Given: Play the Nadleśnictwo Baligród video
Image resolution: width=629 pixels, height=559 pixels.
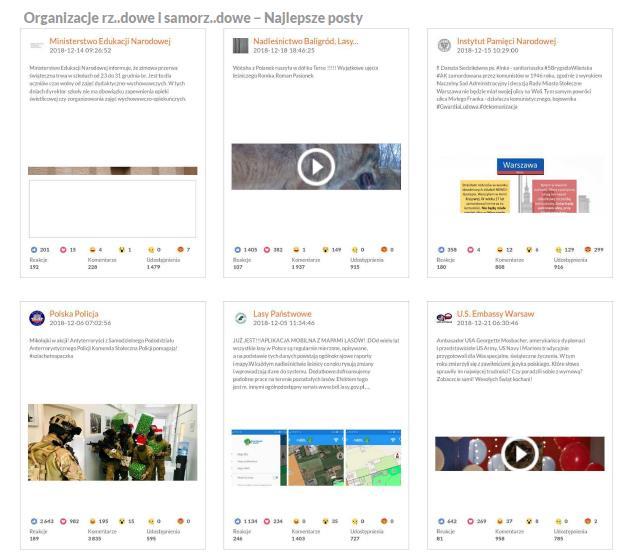Looking at the screenshot, I should pos(316,167).
